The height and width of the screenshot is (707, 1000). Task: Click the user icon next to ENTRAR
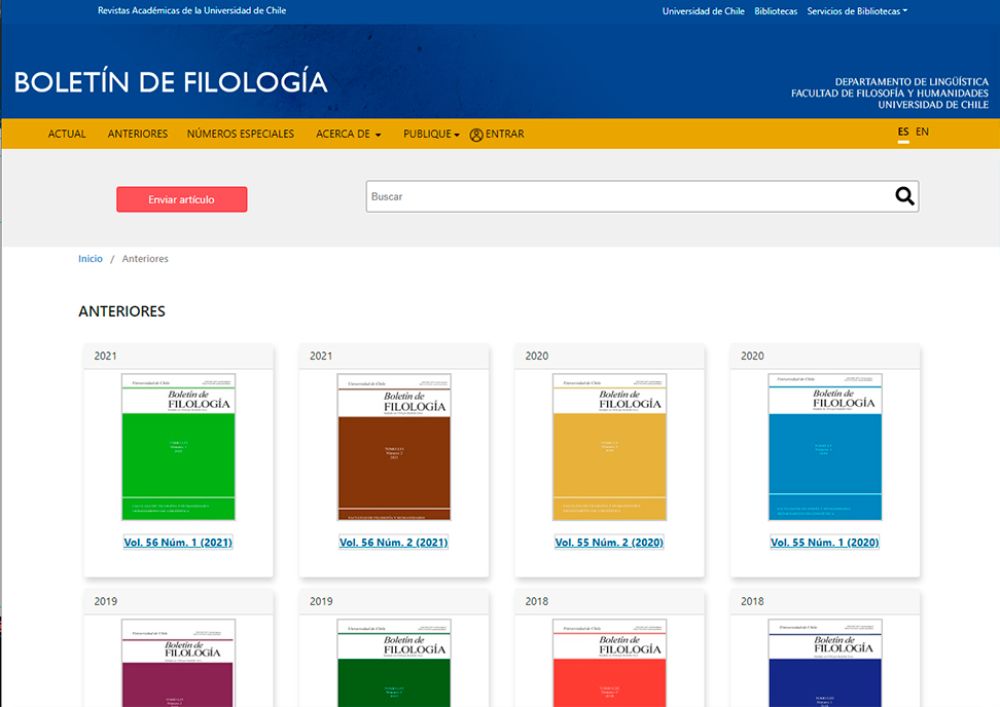pyautogui.click(x=476, y=133)
